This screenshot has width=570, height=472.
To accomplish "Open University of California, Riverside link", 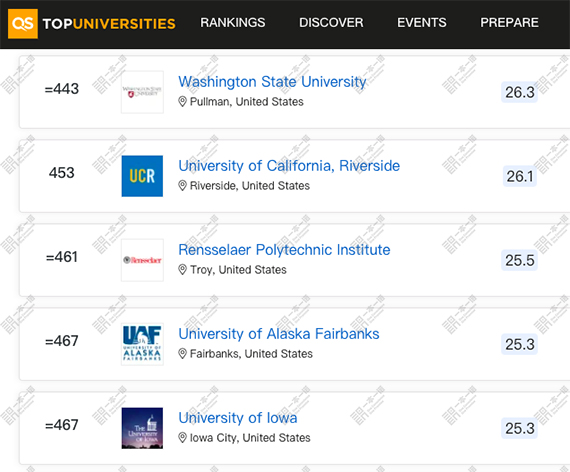I will coord(289,166).
